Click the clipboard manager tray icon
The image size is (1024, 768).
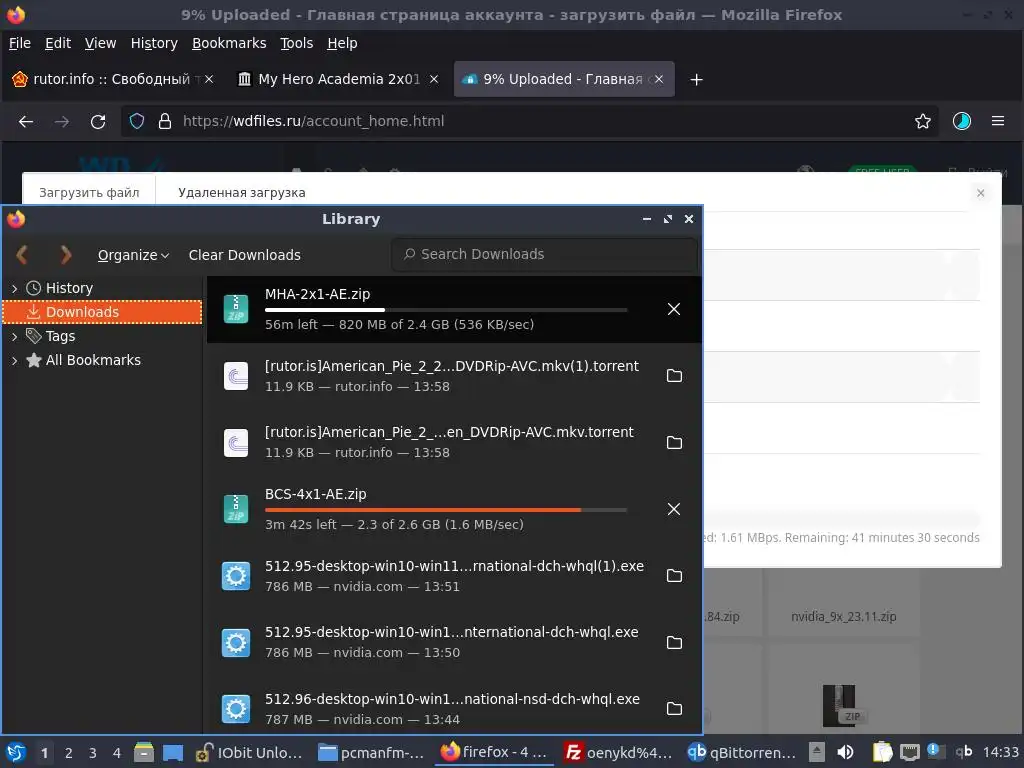[882, 752]
